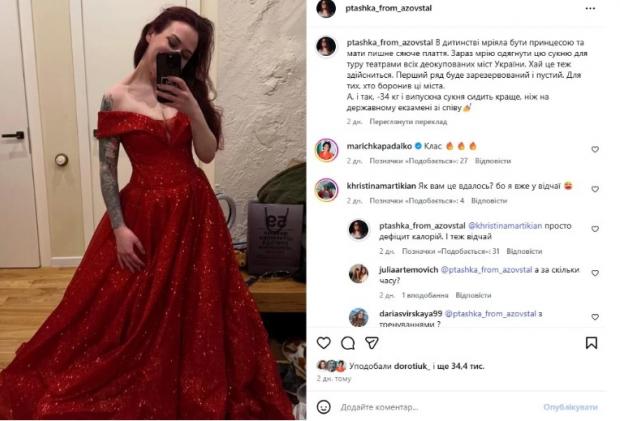This screenshot has height=421, width=620.
Task: Open comment bubble icon under post
Action: coord(348,343)
